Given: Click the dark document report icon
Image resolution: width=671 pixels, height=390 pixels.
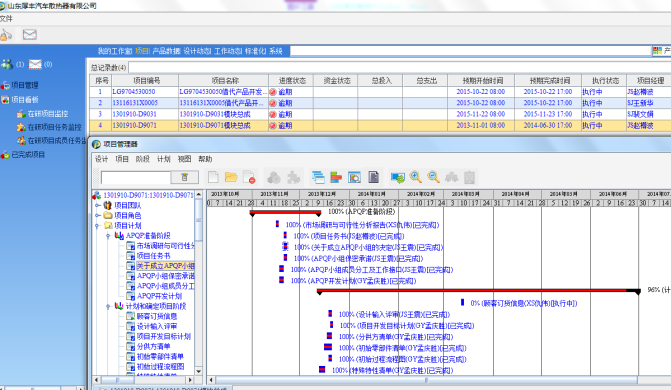Looking at the screenshot, I should coord(374,177).
